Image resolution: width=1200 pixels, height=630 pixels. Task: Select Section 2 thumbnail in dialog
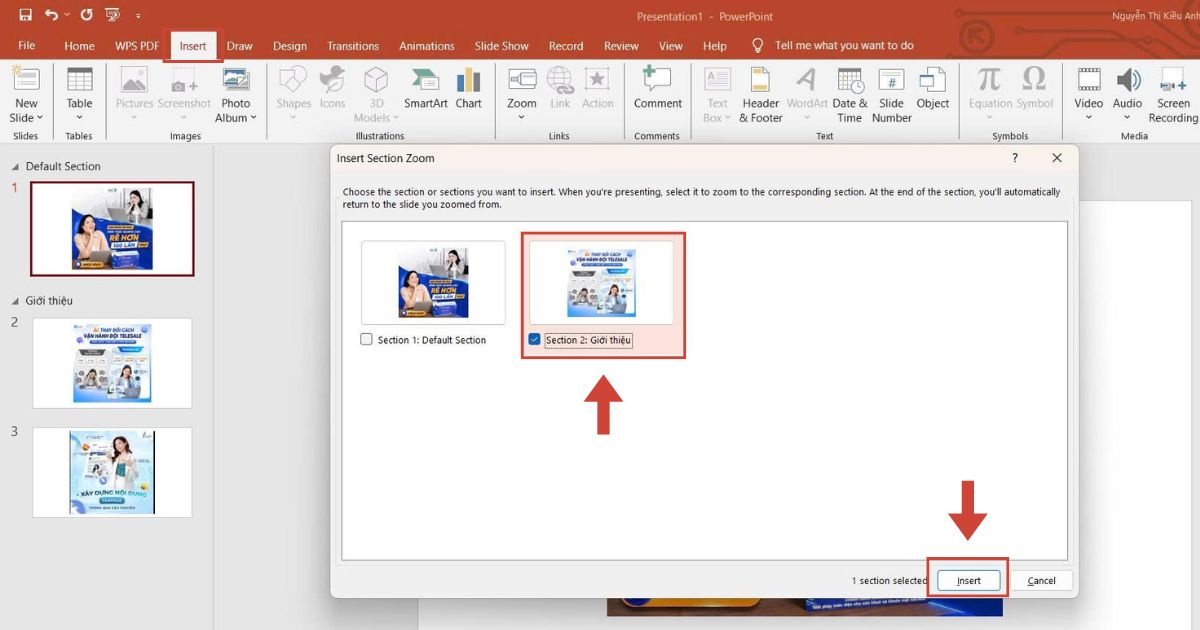(602, 283)
